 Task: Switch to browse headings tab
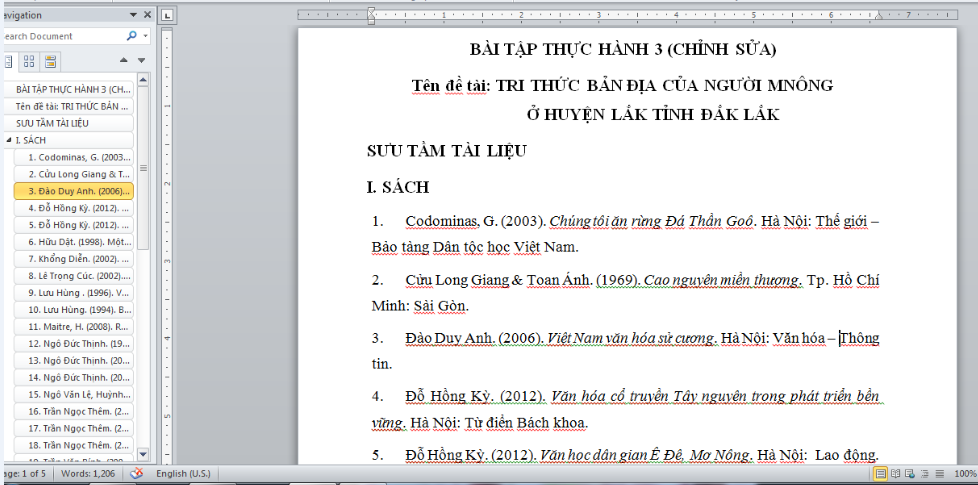tap(8, 61)
